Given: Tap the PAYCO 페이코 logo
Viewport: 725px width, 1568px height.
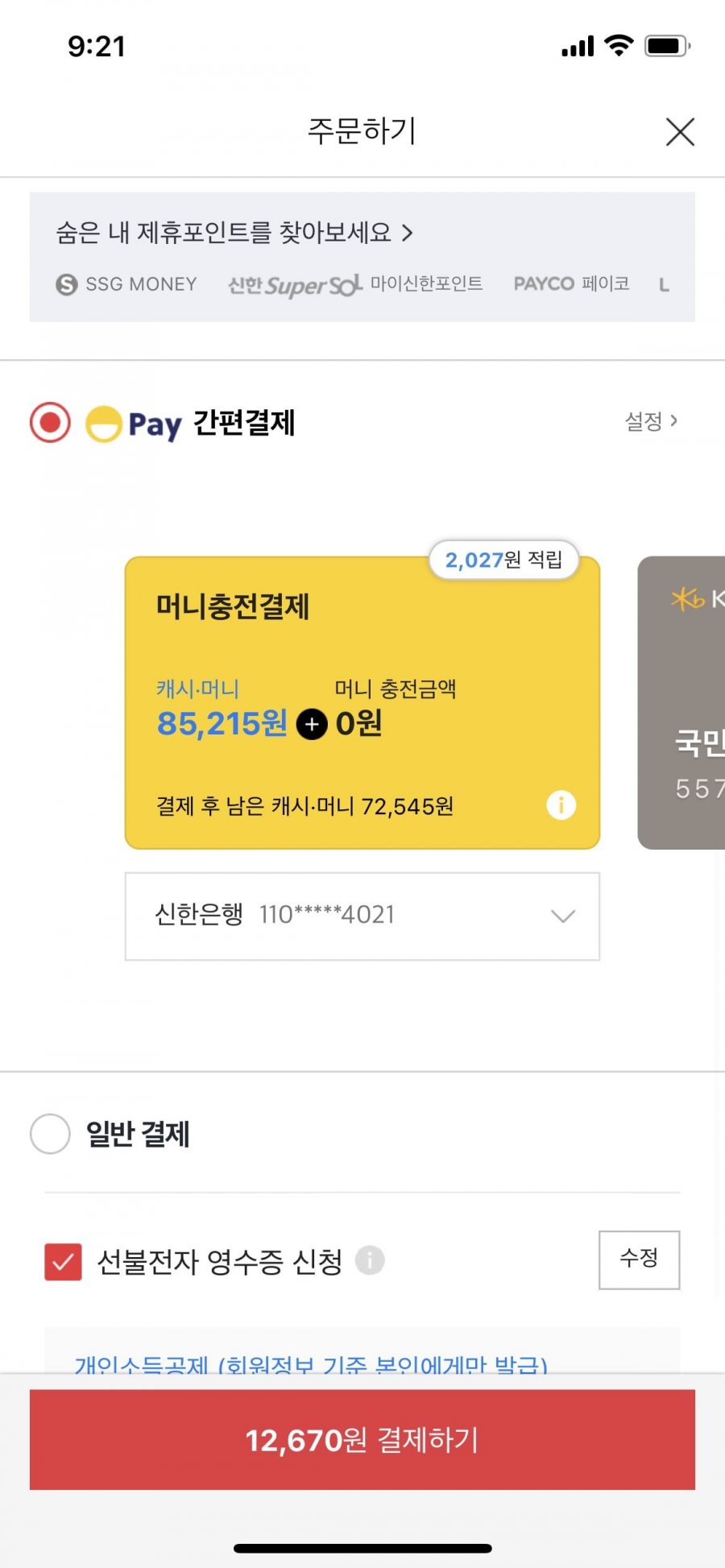Looking at the screenshot, I should tap(571, 283).
